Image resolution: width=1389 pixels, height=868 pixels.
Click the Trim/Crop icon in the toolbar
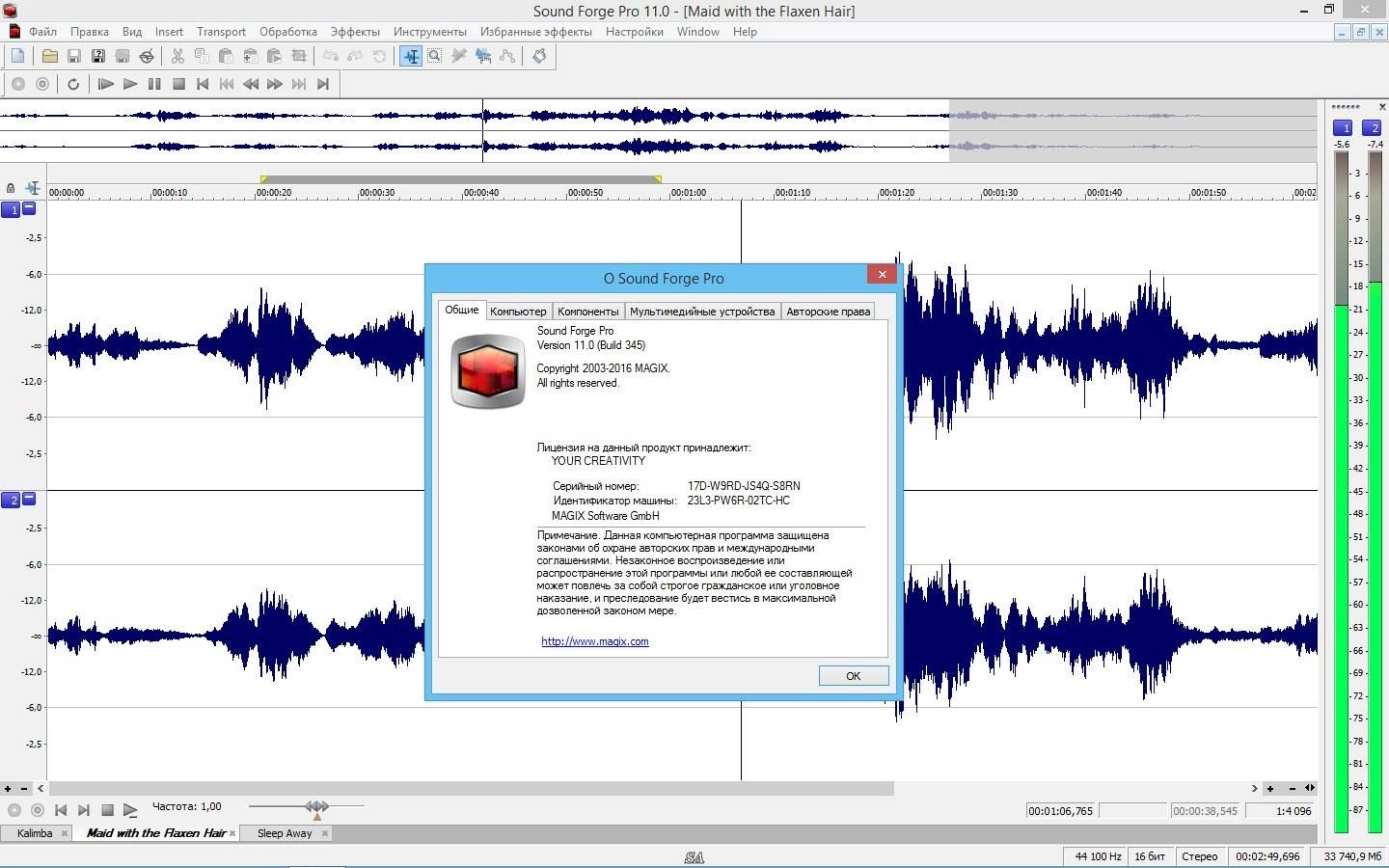click(x=299, y=56)
